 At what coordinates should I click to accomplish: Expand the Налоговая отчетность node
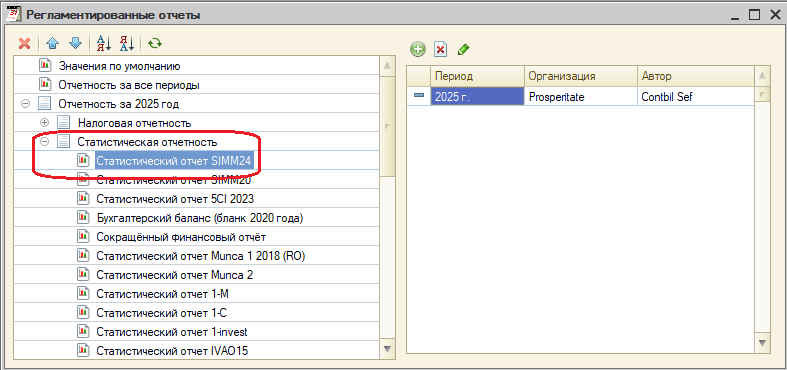tap(45, 122)
